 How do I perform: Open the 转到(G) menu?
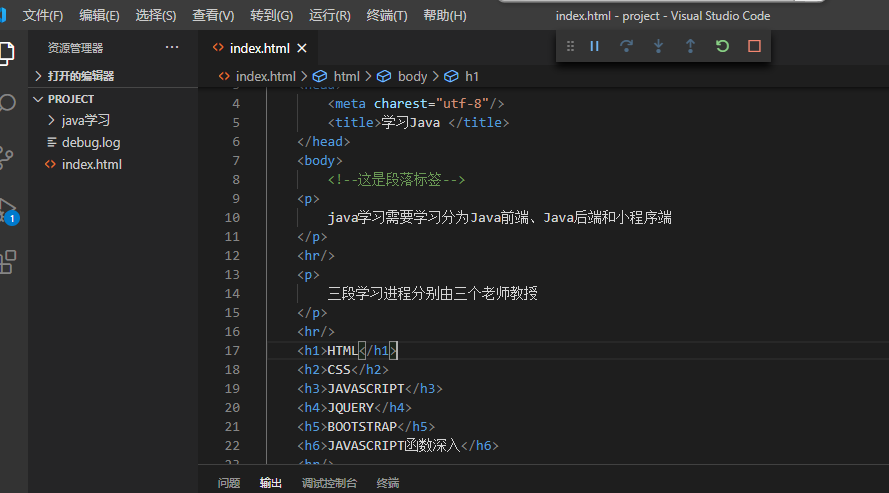(x=272, y=16)
